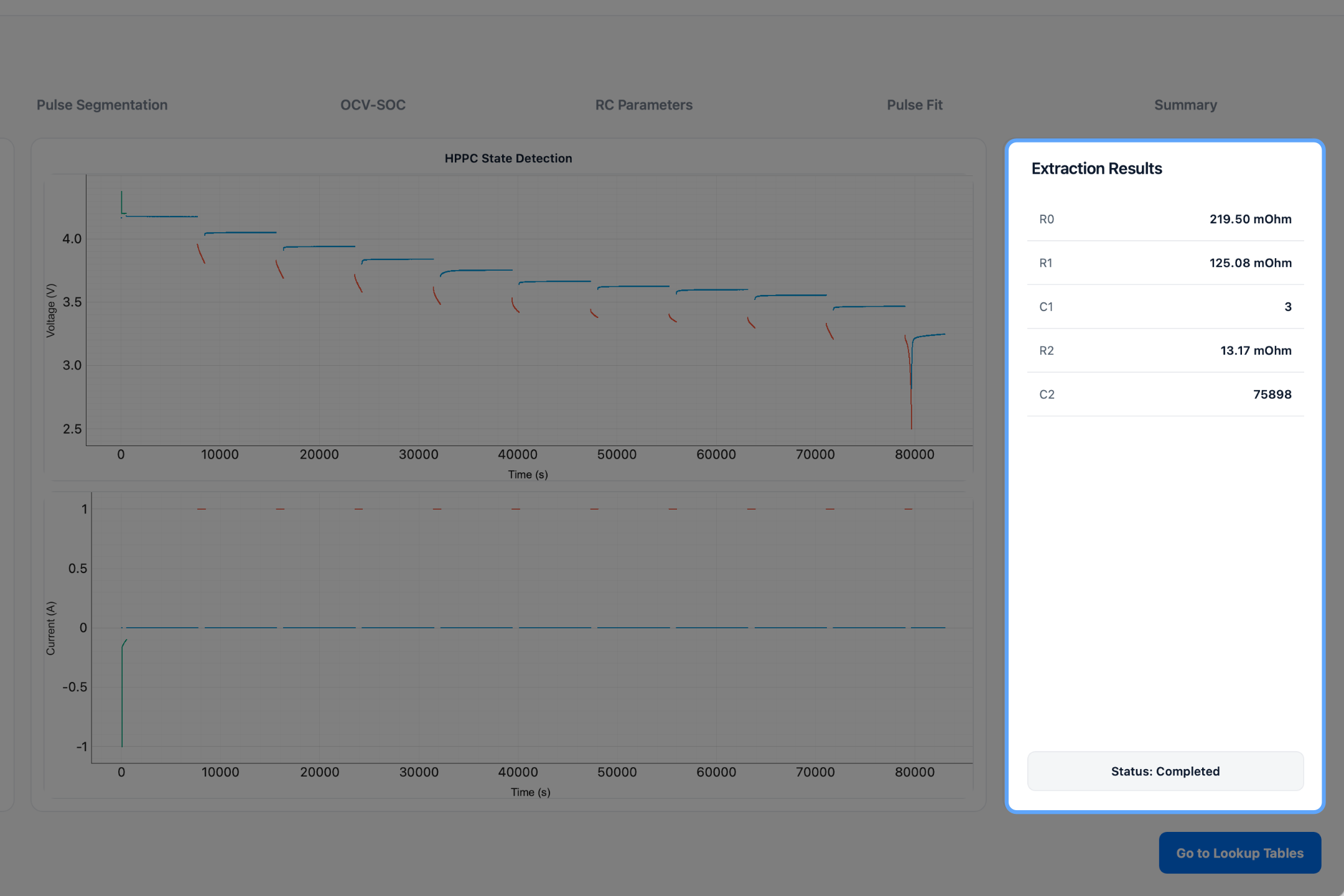The height and width of the screenshot is (896, 1344).
Task: Select the R1 125.08 mOhm row
Action: pyautogui.click(x=1165, y=263)
